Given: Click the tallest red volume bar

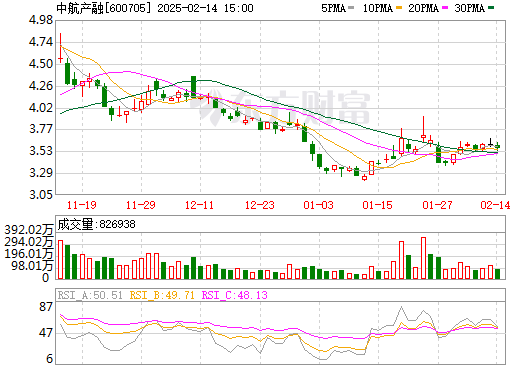Looking at the screenshot, I should click(x=423, y=258).
